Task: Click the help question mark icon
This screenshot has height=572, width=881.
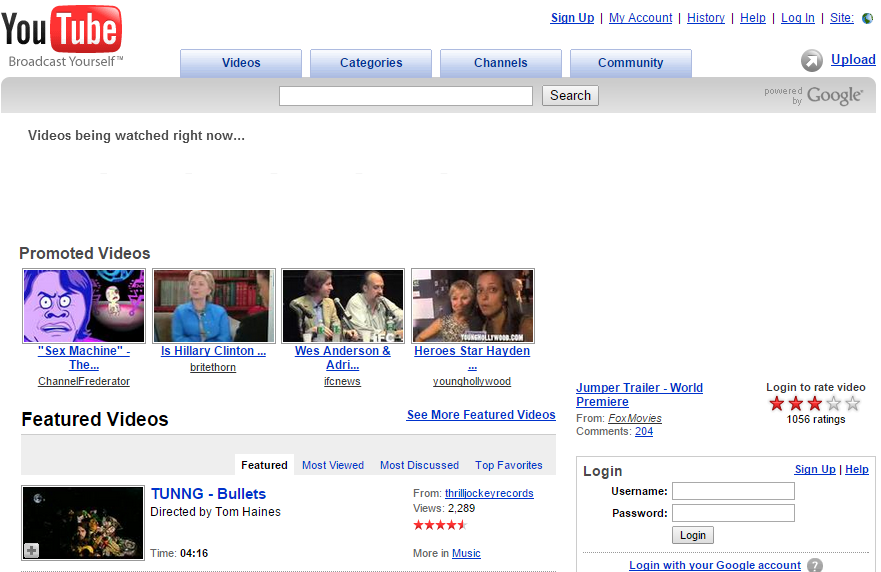Action: tap(815, 565)
